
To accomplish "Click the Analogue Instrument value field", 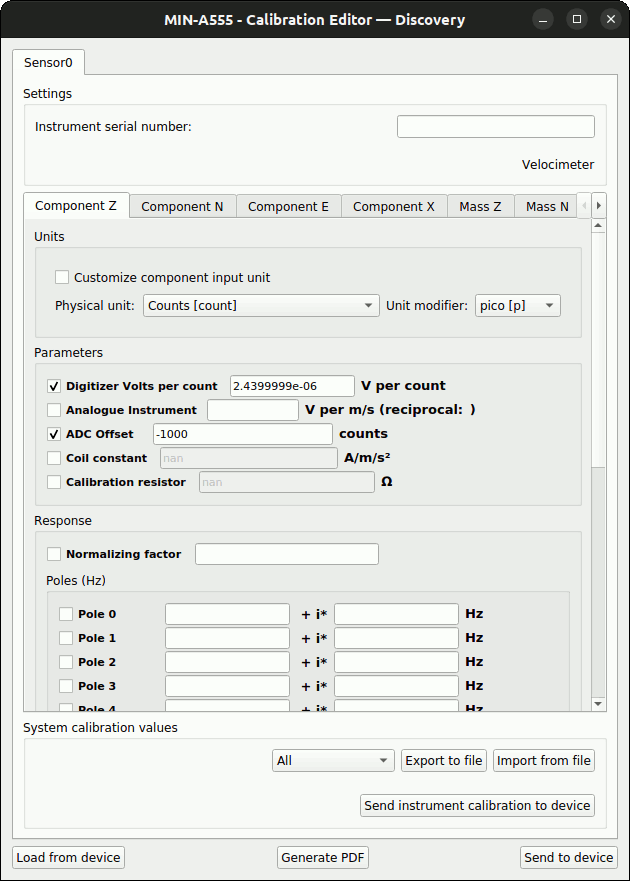I will (x=253, y=410).
